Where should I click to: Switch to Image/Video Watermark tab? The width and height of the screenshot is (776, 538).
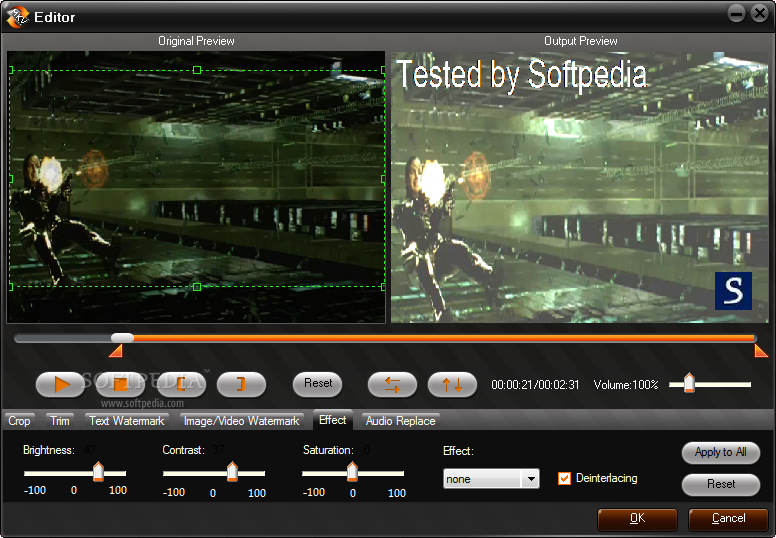pyautogui.click(x=242, y=421)
